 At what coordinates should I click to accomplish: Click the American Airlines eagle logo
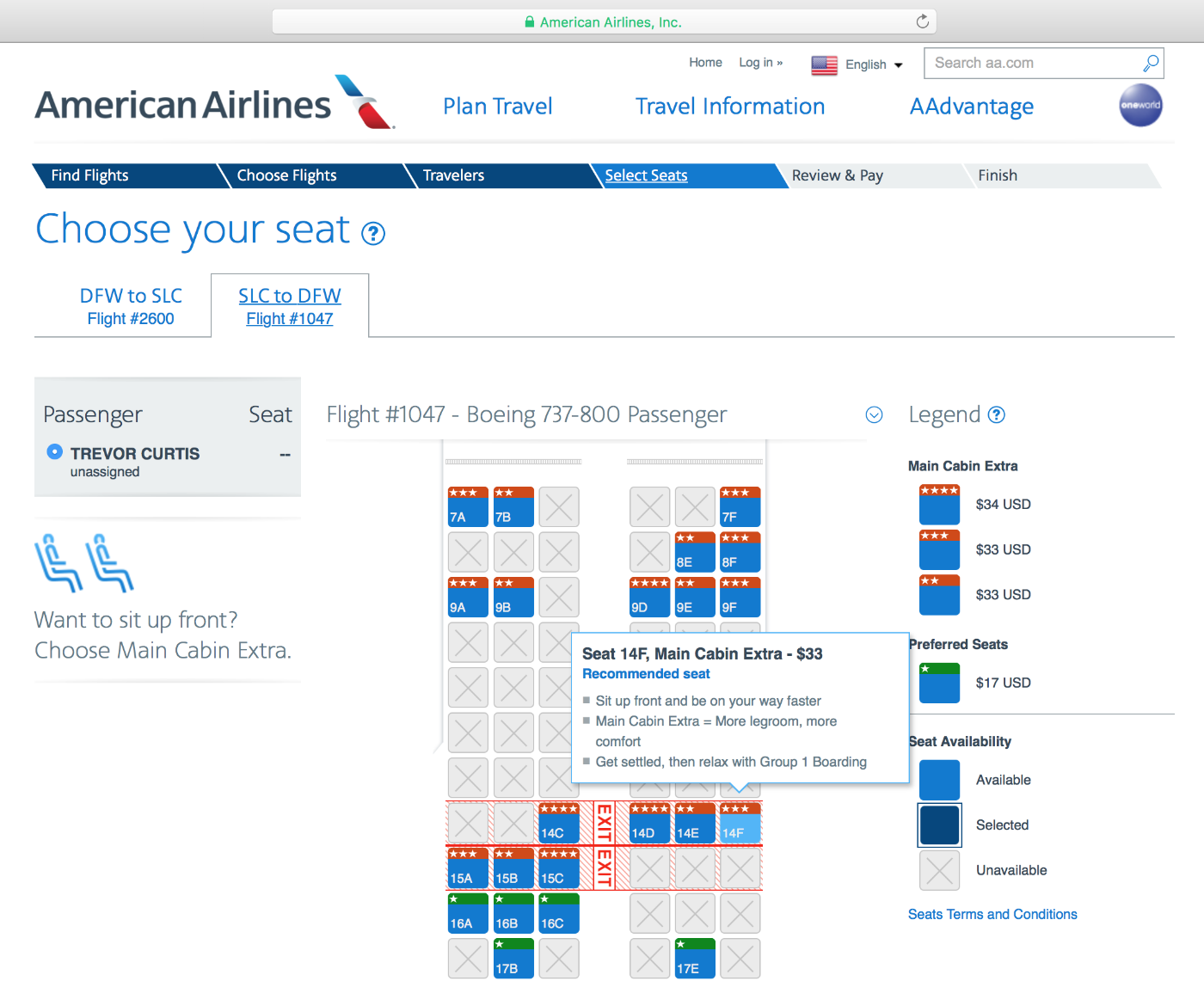pos(365,102)
